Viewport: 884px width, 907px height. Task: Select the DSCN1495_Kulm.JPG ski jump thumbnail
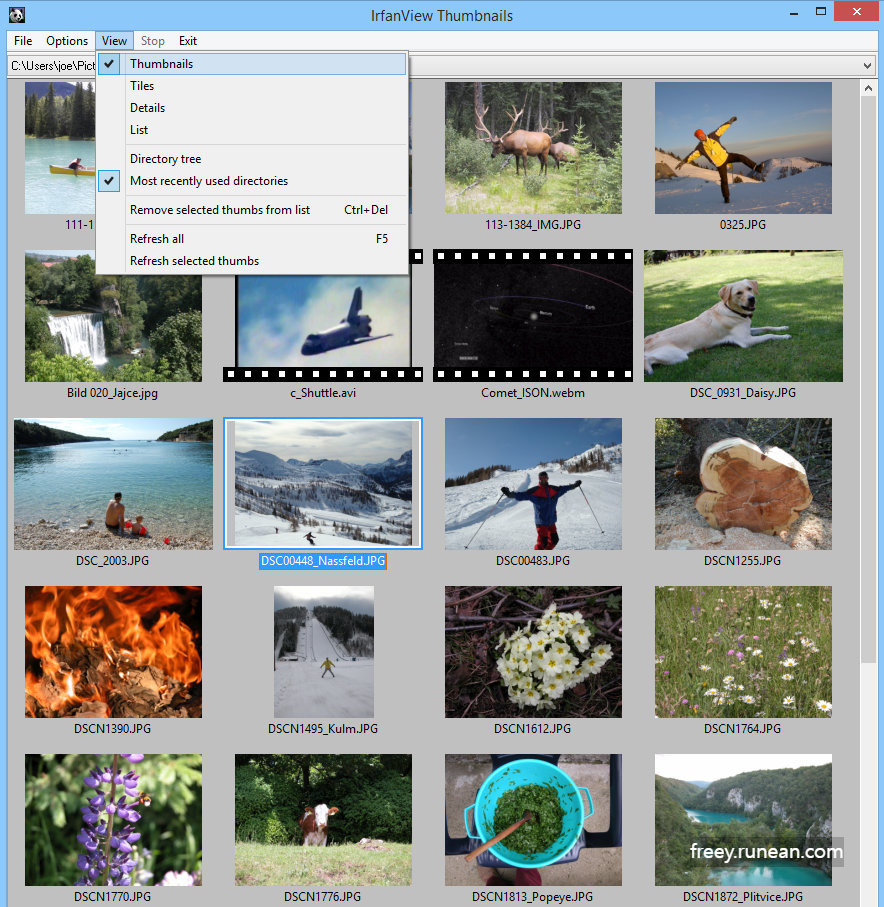click(x=323, y=652)
